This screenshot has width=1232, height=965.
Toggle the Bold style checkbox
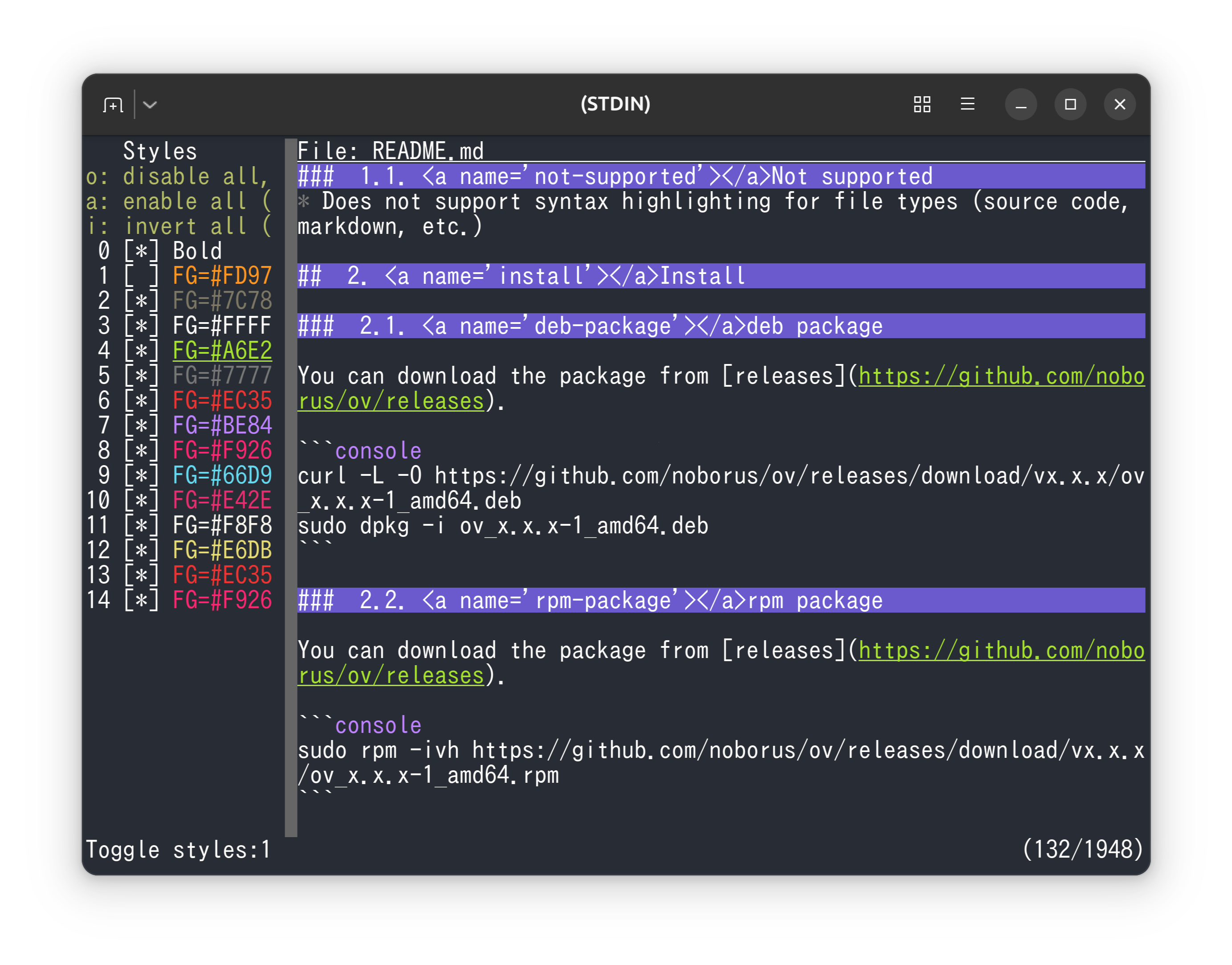click(141, 251)
